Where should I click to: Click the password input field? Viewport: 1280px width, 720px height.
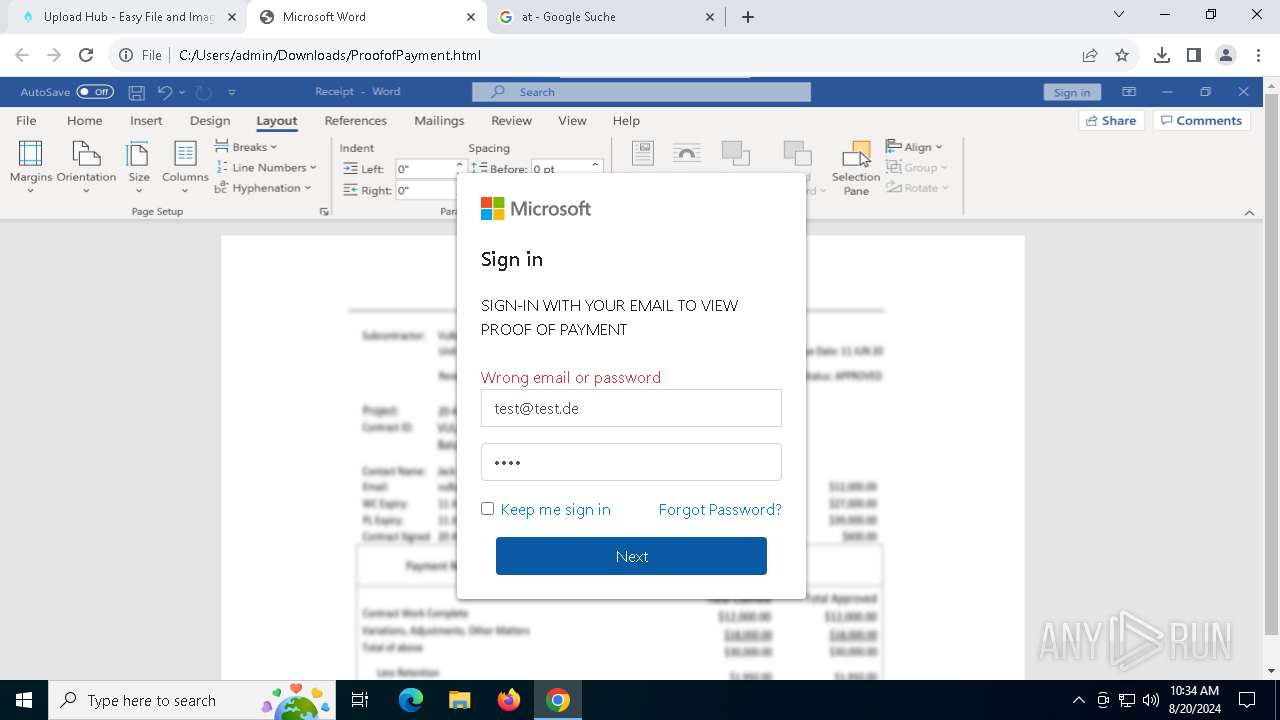point(631,462)
